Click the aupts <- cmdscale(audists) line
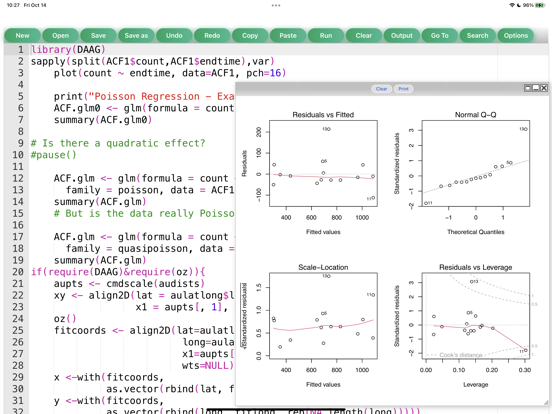Screen dimensions: 552x414 coord(129,283)
